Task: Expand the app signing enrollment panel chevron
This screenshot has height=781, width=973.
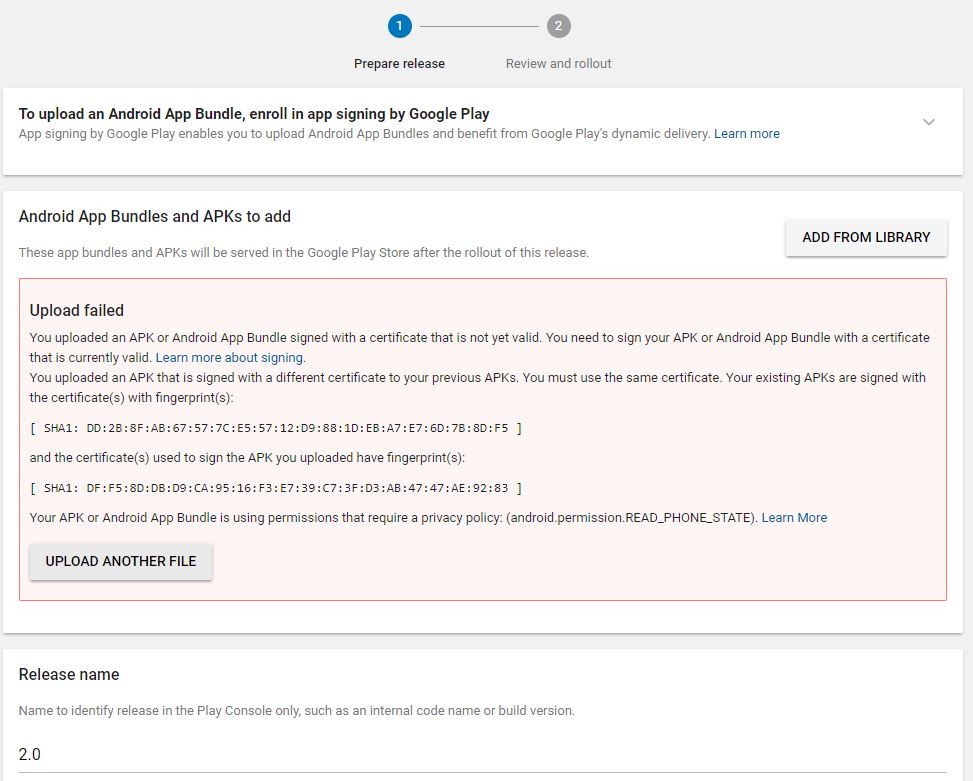Action: [x=928, y=122]
